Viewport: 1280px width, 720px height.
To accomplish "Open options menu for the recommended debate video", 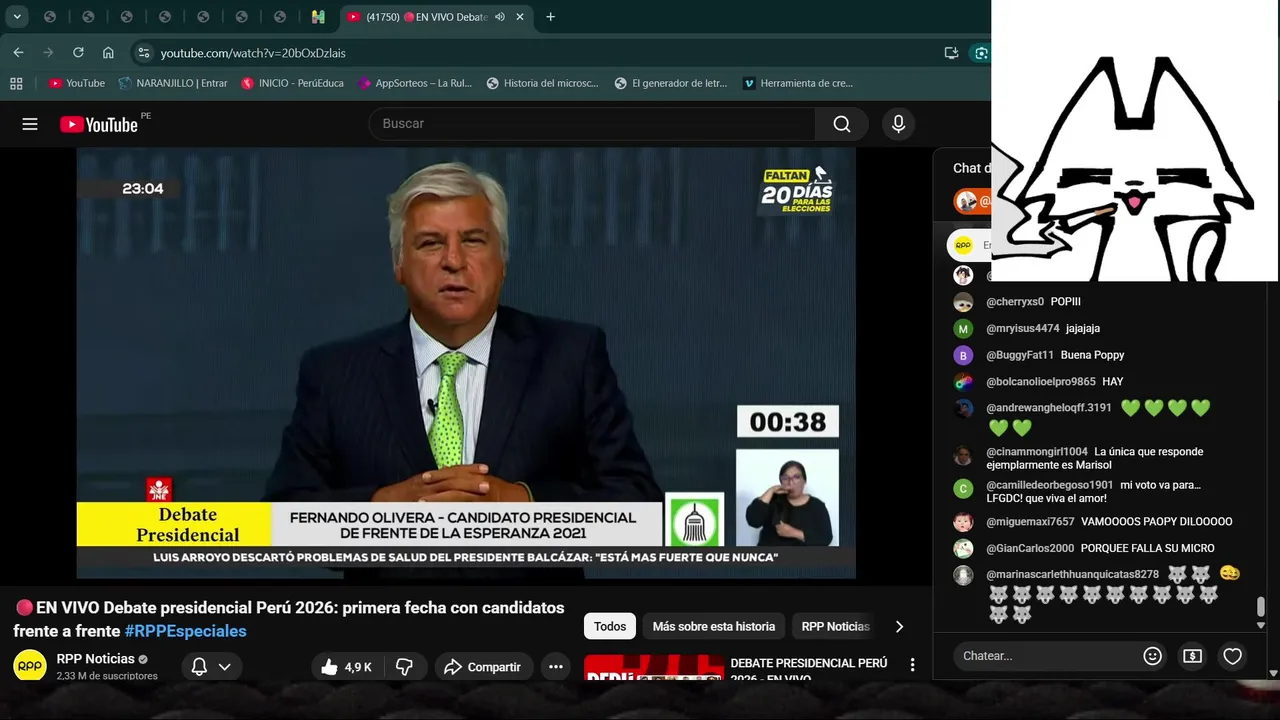I will tap(912, 665).
